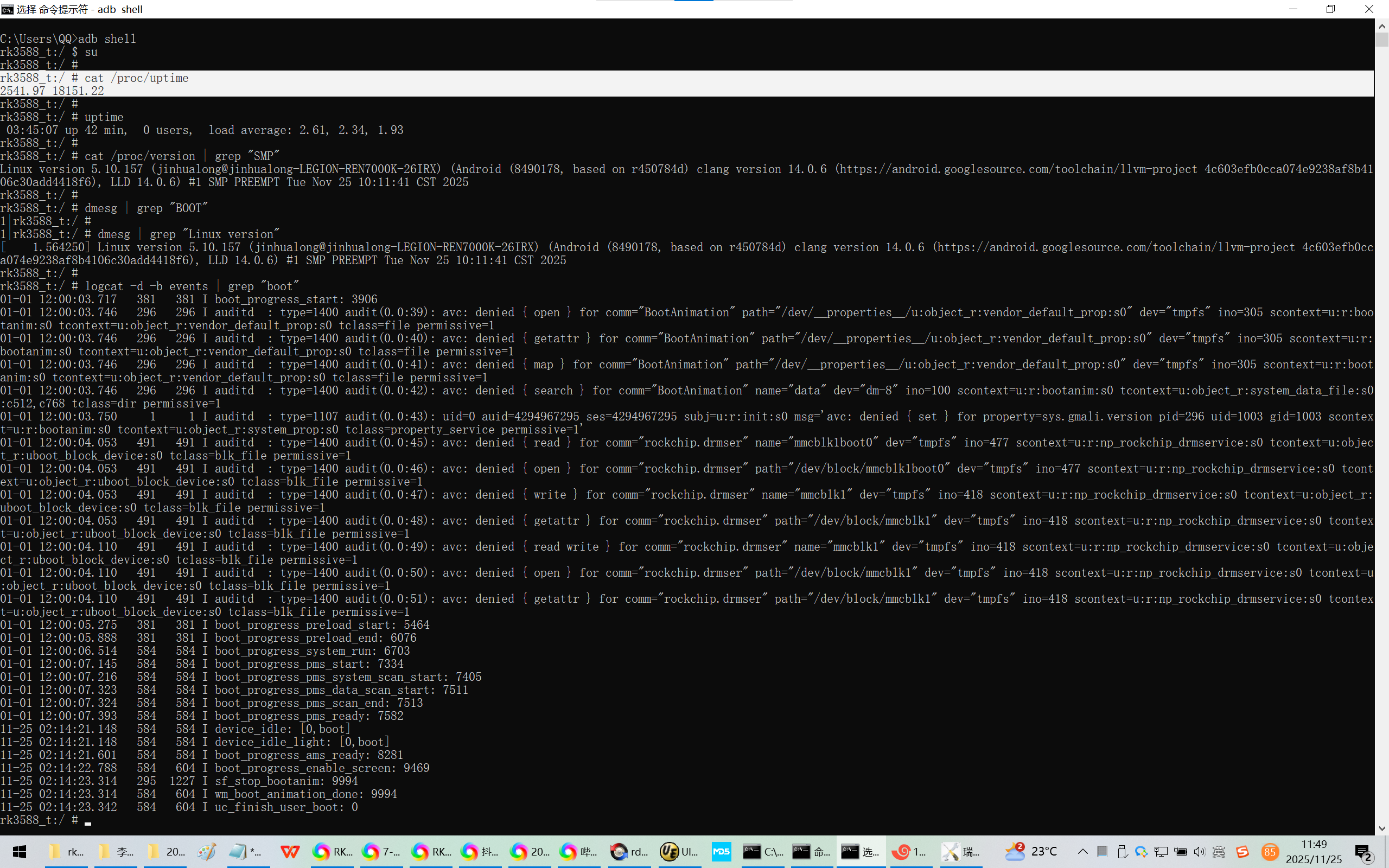The width and height of the screenshot is (1389, 868).
Task: Open the clock showing 11:49 2025/11/25
Action: click(x=1314, y=851)
